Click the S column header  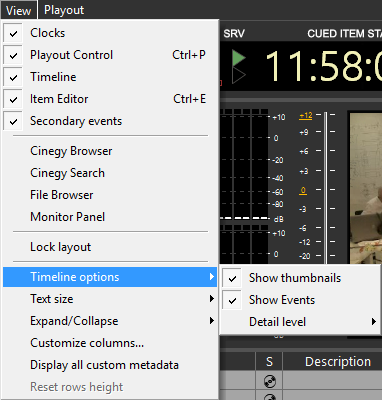[x=269, y=362]
